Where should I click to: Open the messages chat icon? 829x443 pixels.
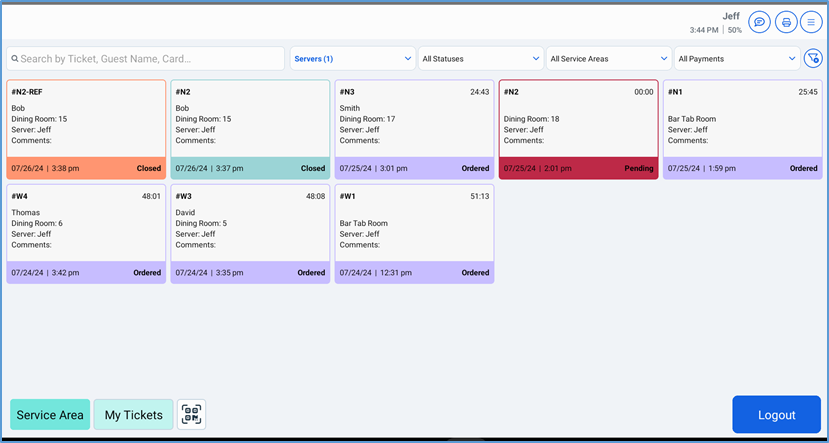click(759, 22)
